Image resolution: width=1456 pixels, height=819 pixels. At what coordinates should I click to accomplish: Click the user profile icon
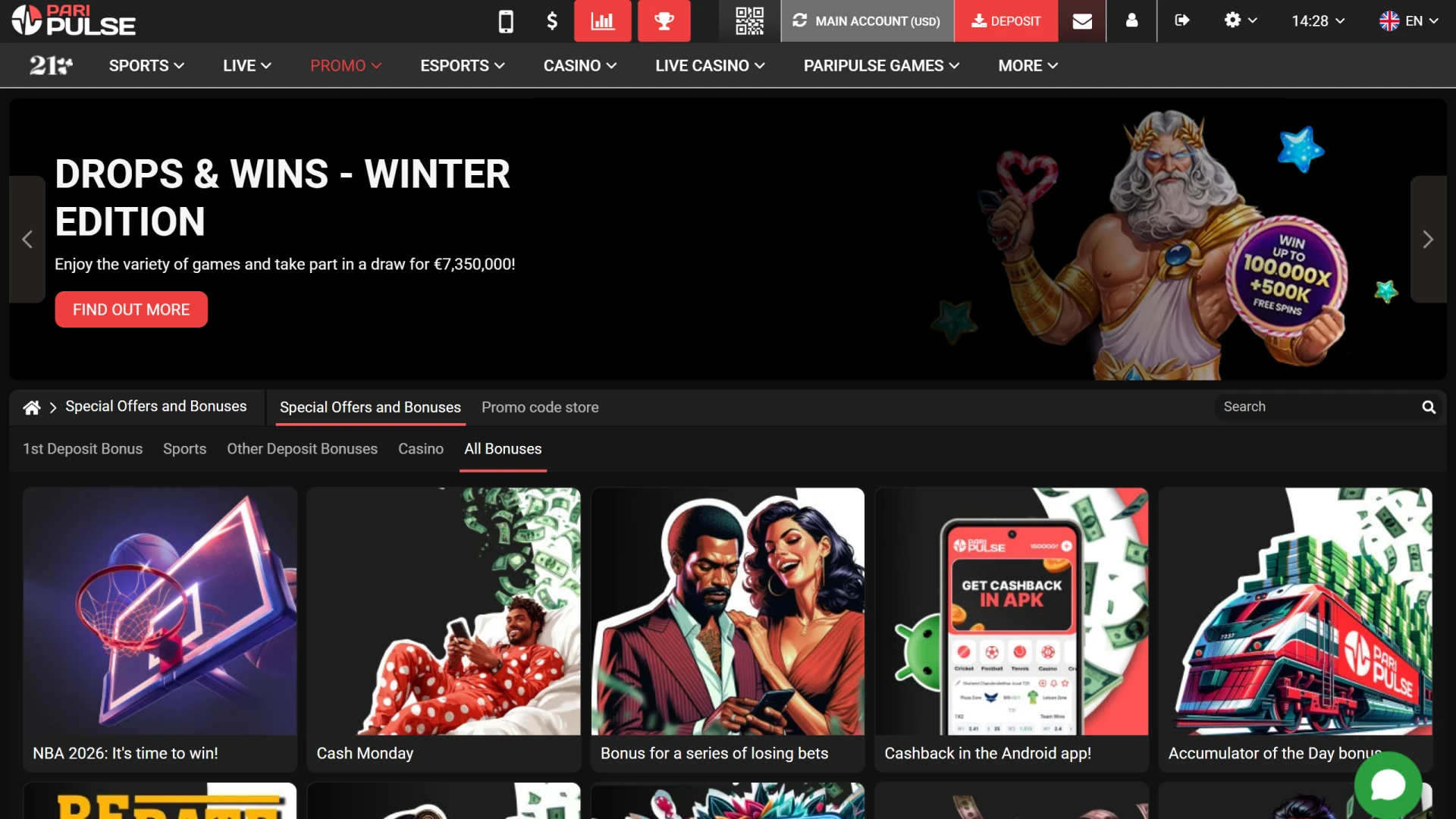pos(1131,21)
